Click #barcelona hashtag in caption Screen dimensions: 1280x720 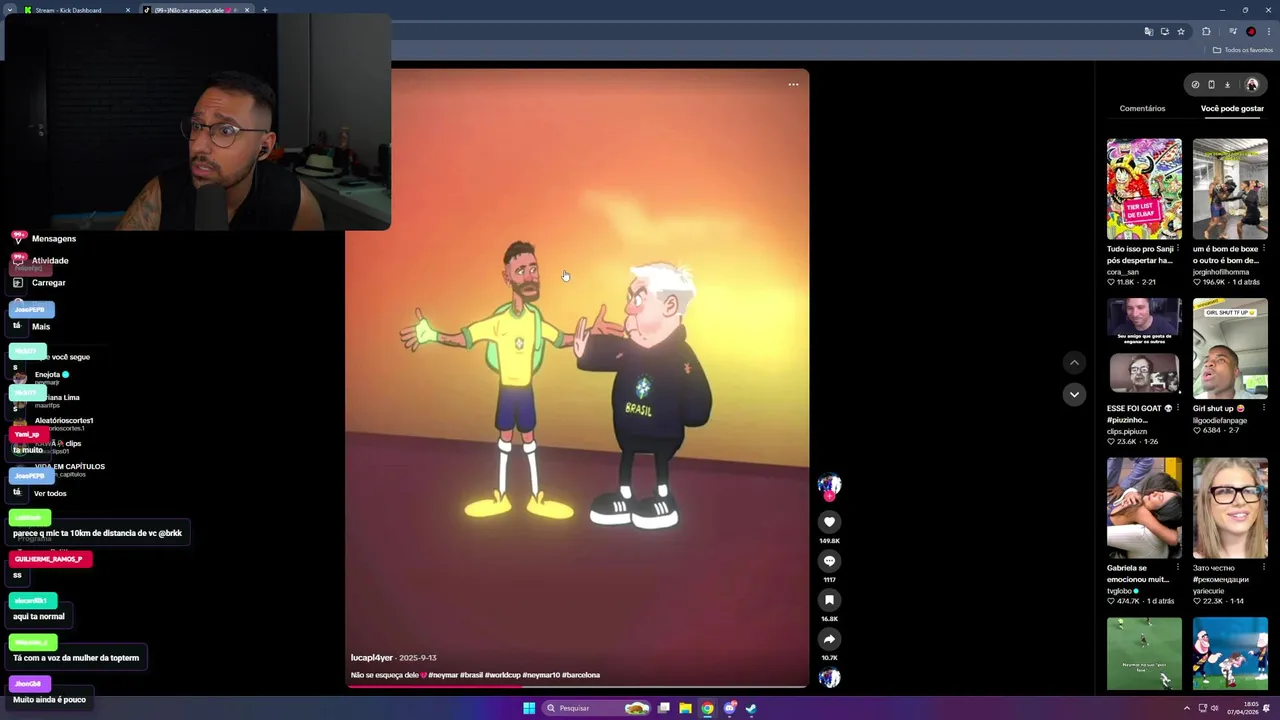point(581,675)
